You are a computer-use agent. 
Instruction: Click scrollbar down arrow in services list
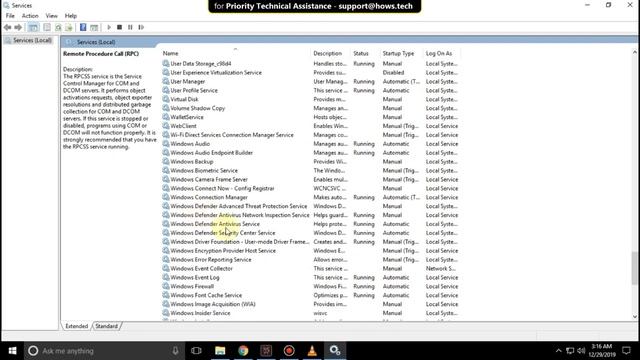coord(634,316)
